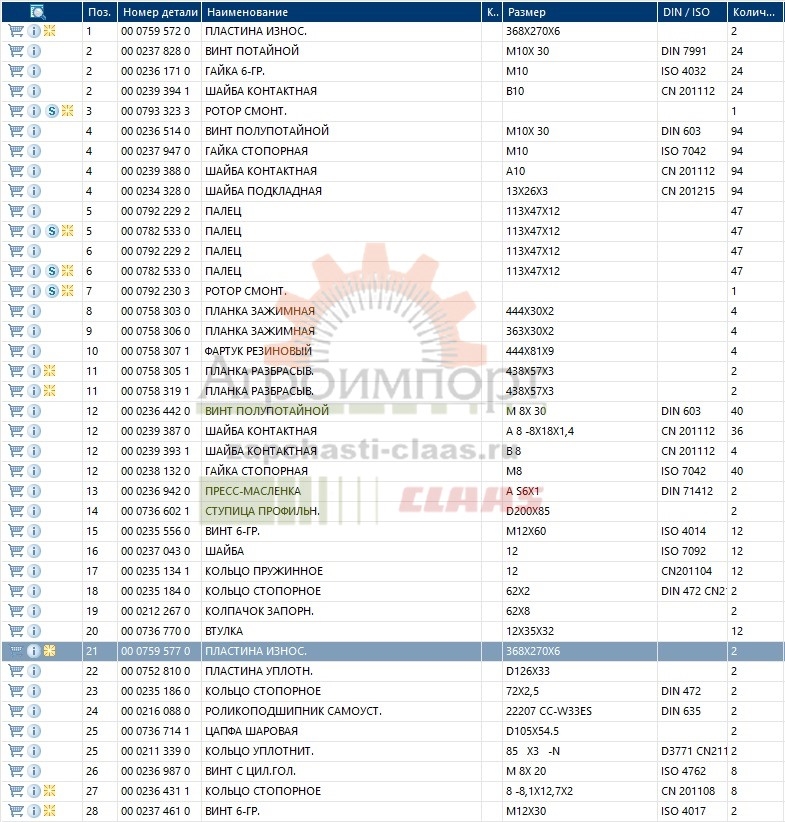This screenshot has width=785, height=822.
Task: Select part number 00 0211 339 0
Action: click(x=155, y=751)
